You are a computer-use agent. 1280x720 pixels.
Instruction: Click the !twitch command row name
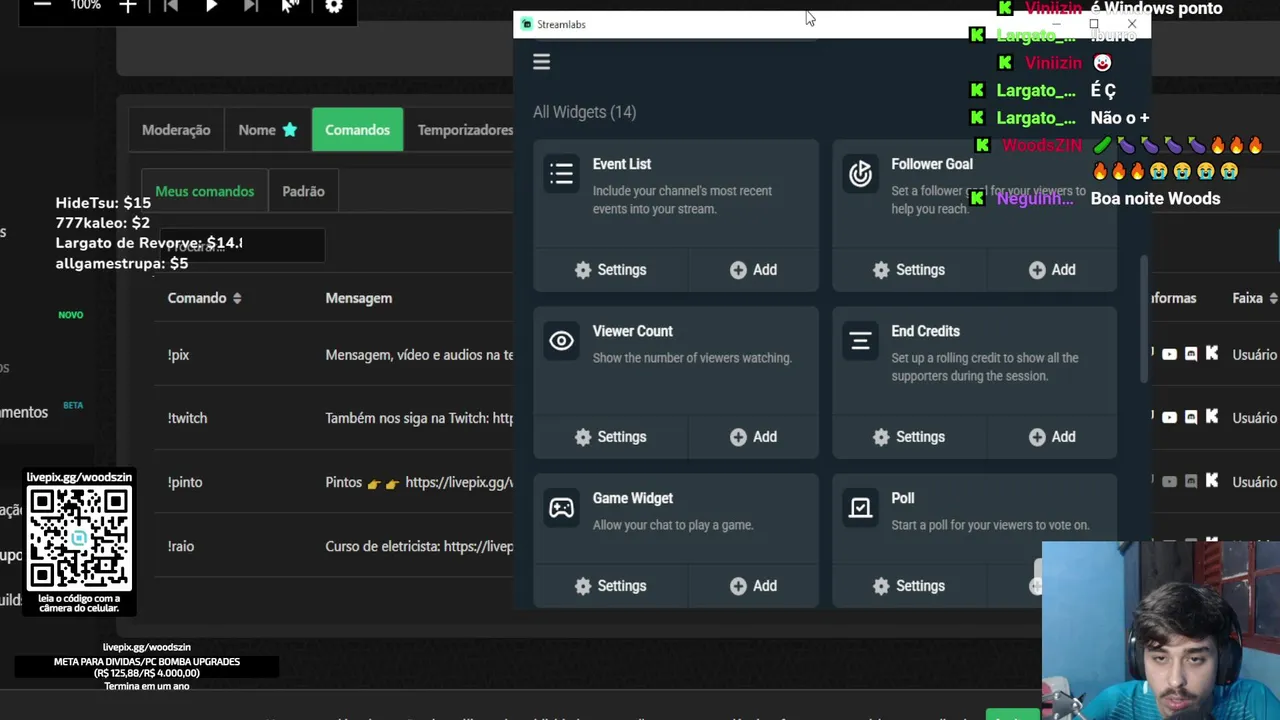point(187,418)
